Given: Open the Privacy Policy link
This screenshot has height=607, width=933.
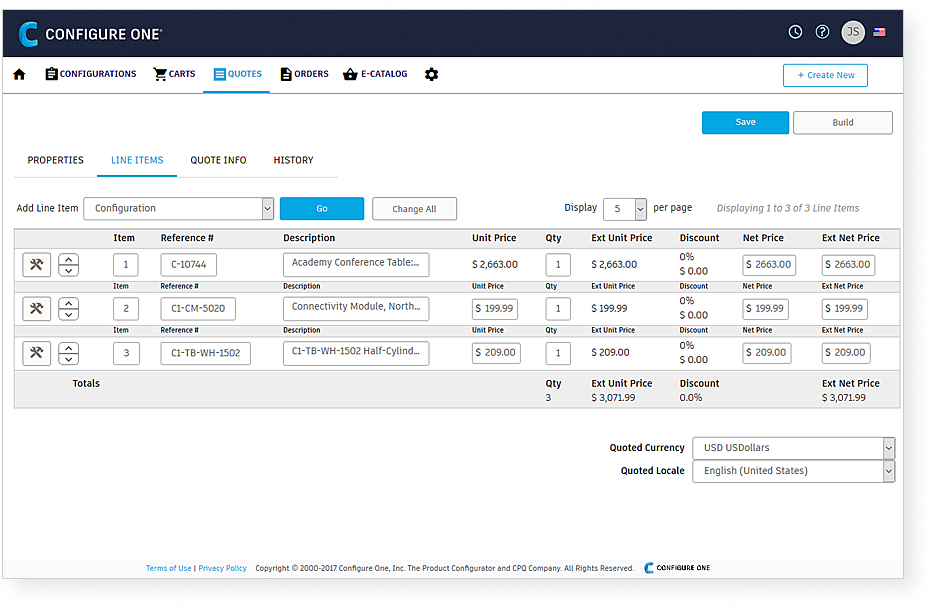Looking at the screenshot, I should [x=222, y=568].
